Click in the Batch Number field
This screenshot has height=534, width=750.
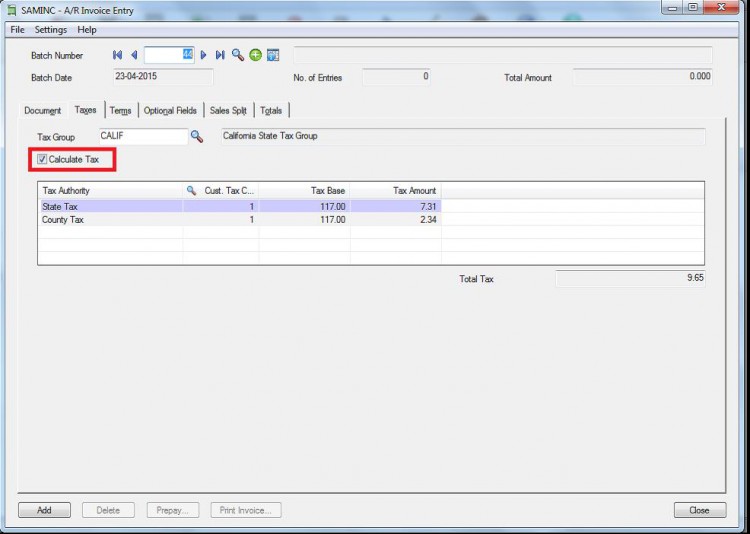[x=168, y=55]
